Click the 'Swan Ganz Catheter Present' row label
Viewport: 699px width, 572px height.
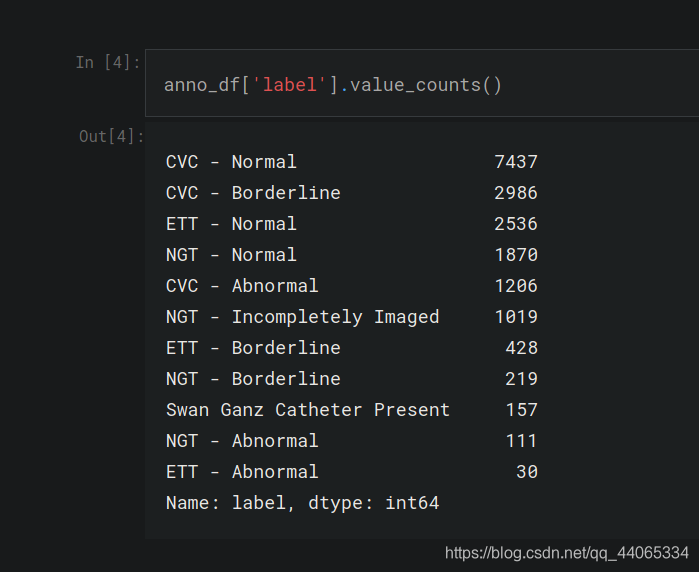308,410
